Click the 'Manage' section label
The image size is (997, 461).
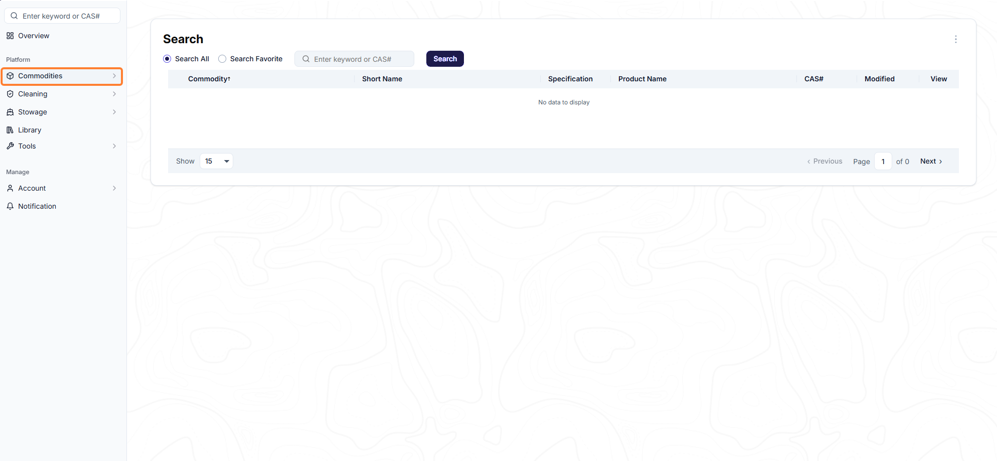(18, 172)
